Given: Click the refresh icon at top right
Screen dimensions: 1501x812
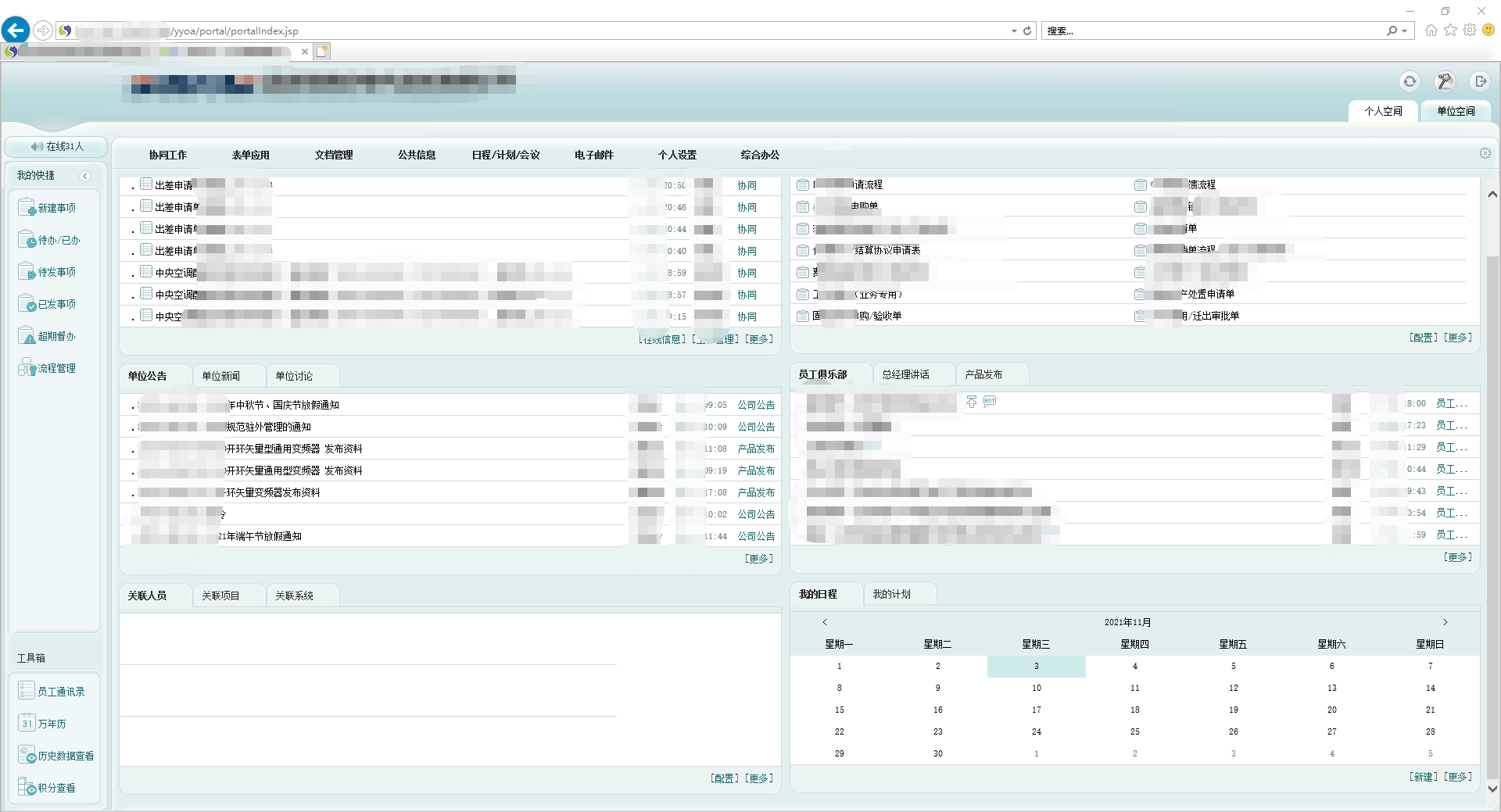Looking at the screenshot, I should [1410, 81].
